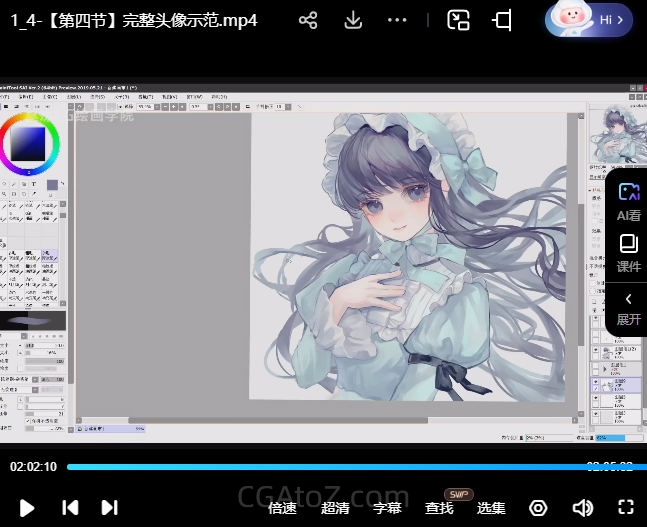Open the 课件 courseware panel

pyautogui.click(x=628, y=253)
